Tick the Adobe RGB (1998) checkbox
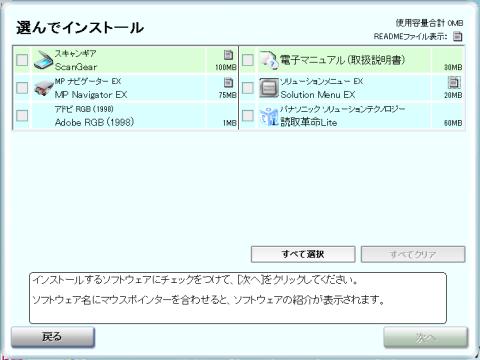This screenshot has width=480, height=360. click(22, 116)
